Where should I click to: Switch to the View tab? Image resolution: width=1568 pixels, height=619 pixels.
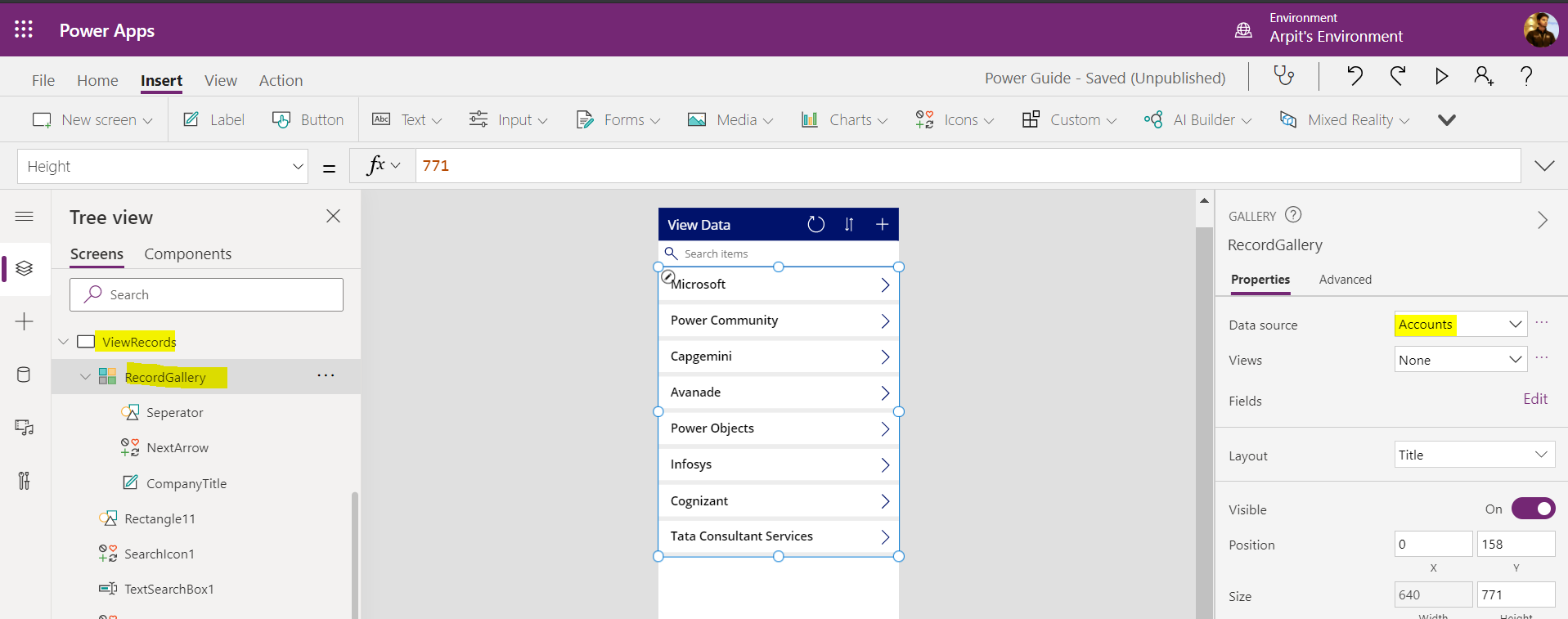click(221, 80)
